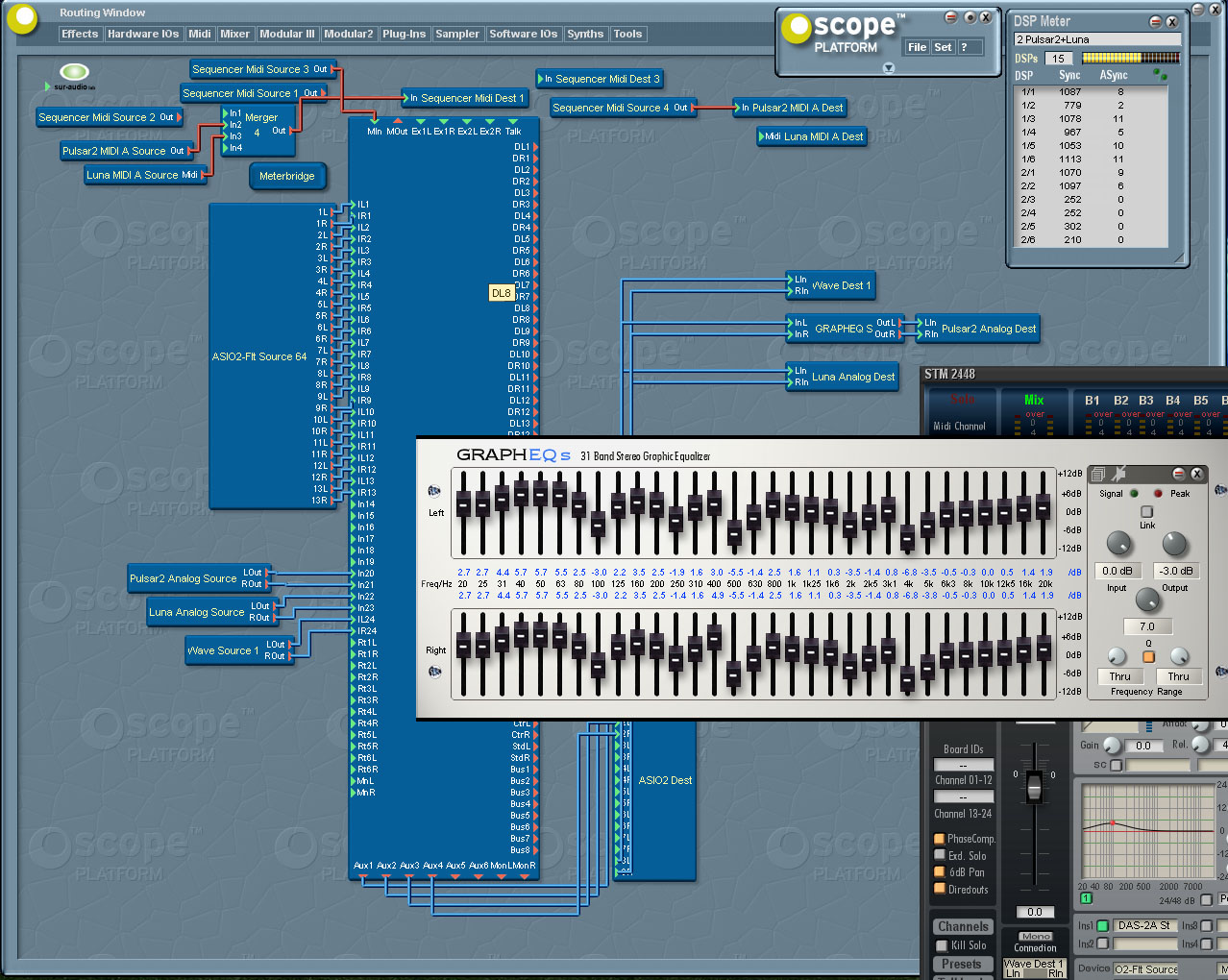Enable the Kill Solo checkbox
Image resolution: width=1228 pixels, height=980 pixels.
pyautogui.click(x=942, y=945)
